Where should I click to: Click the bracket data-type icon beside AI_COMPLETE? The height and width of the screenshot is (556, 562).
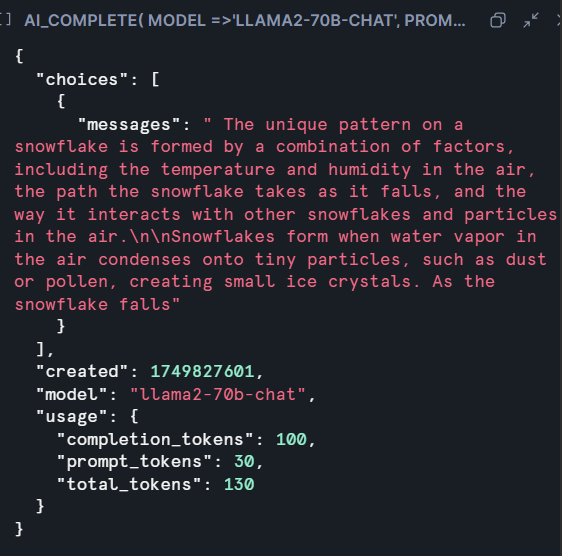tap(5, 19)
